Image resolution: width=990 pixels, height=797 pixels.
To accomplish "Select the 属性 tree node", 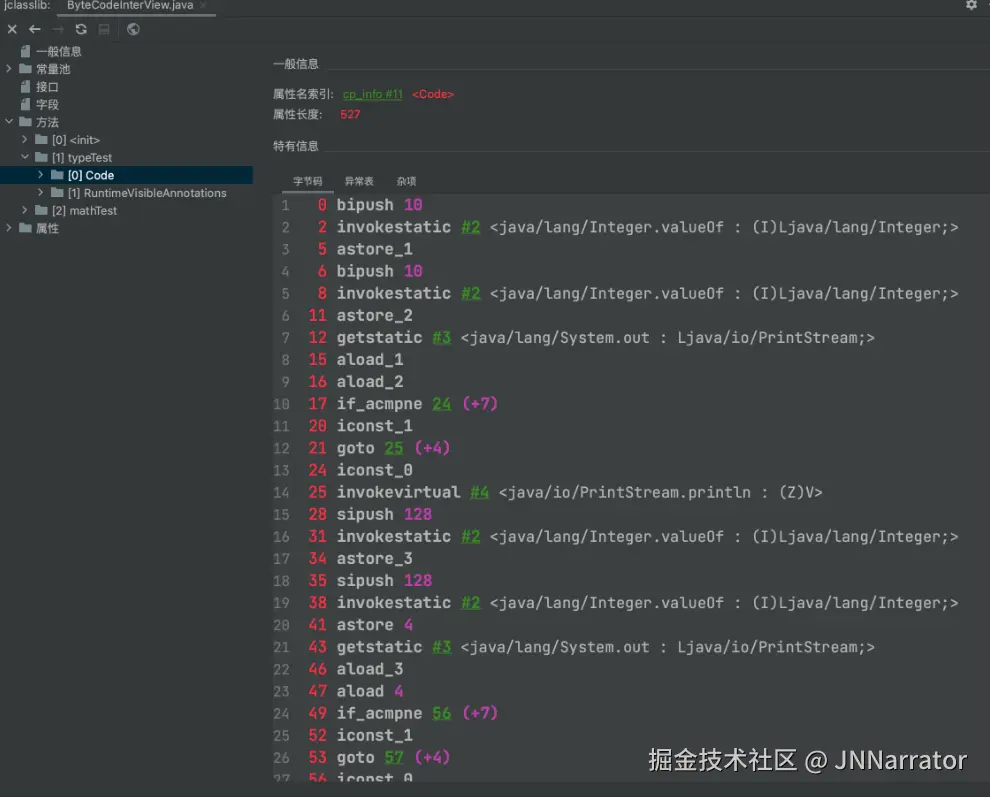I will [x=47, y=228].
